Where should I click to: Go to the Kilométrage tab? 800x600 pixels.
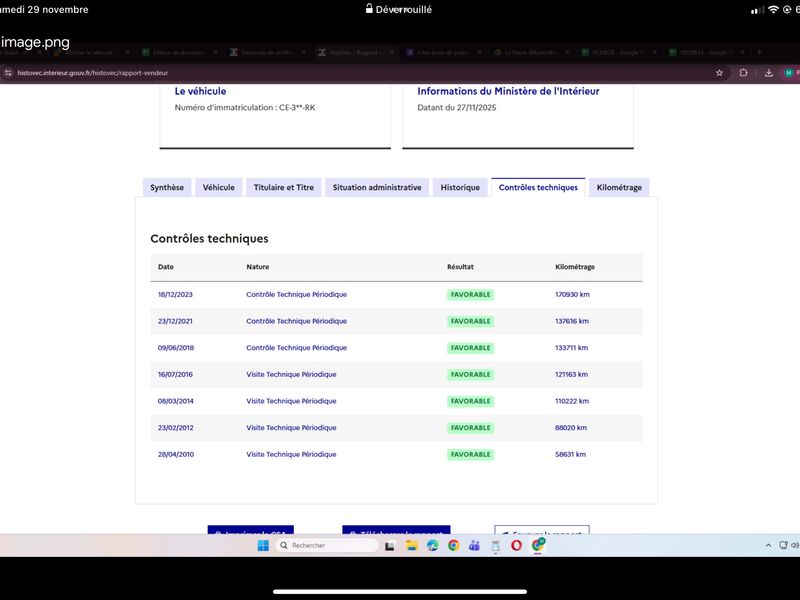pos(619,187)
